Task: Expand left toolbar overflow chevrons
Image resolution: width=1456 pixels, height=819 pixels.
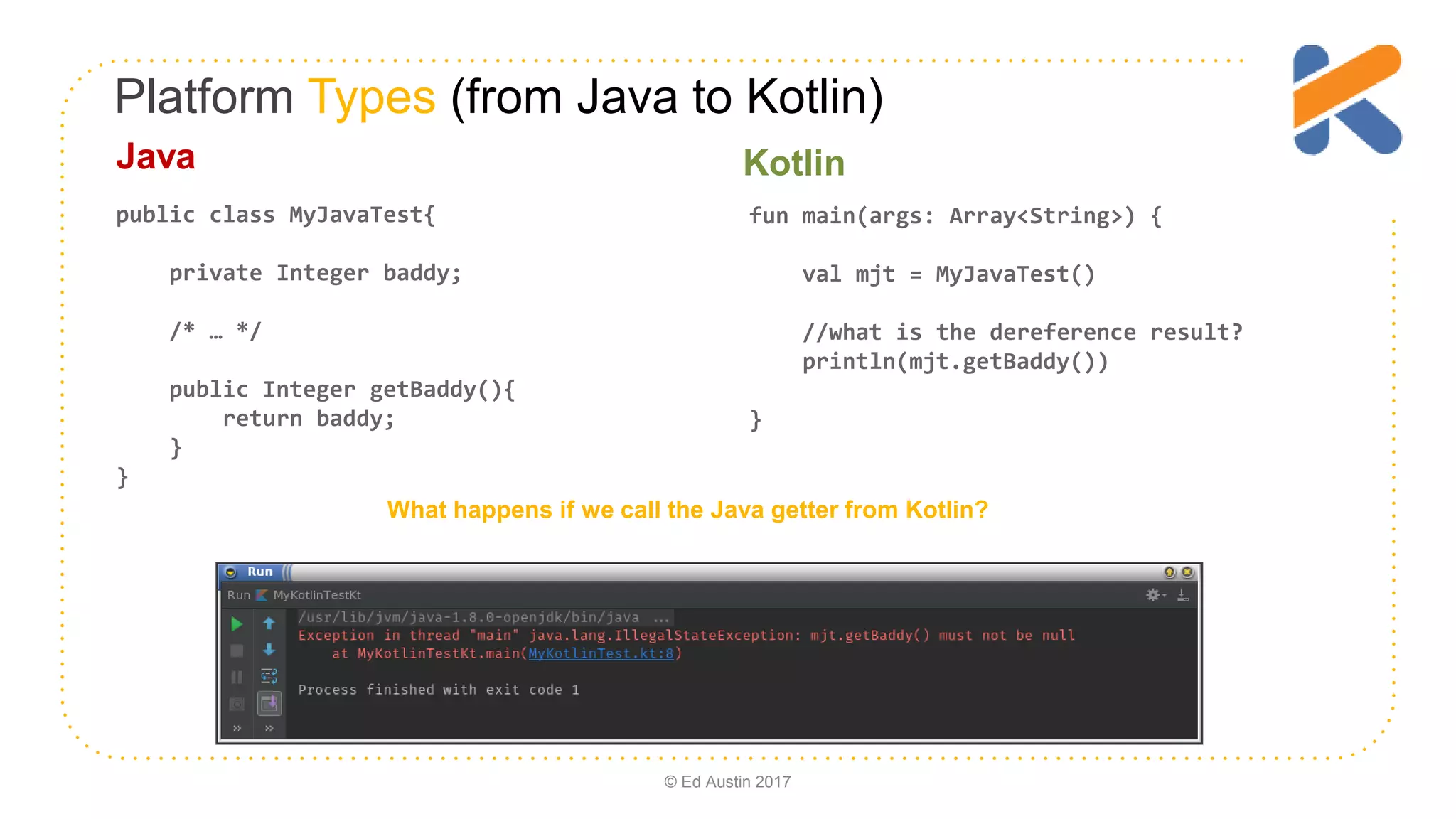Action: 237,728
